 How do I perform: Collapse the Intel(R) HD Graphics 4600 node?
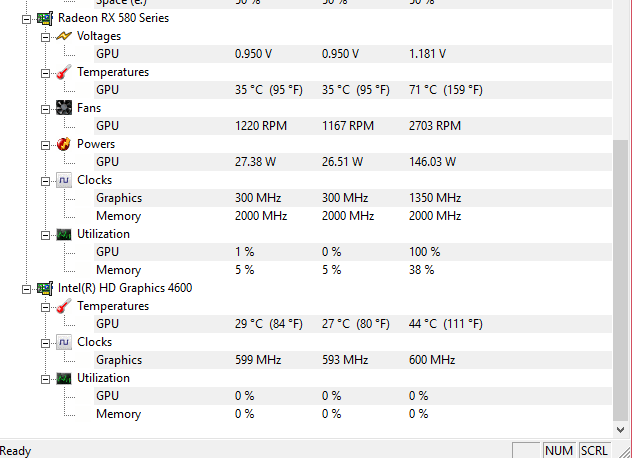[x=27, y=288]
